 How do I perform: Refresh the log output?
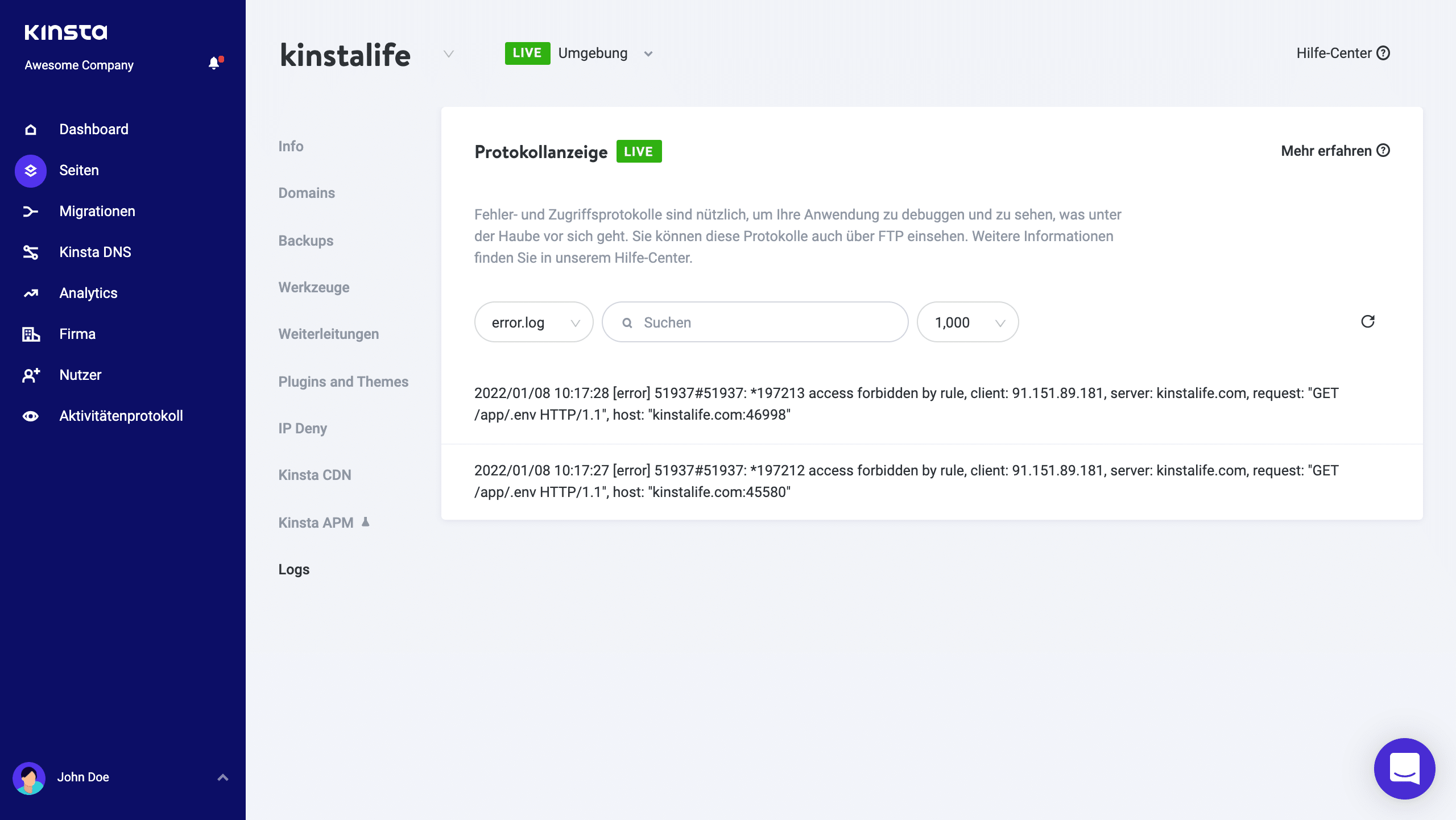click(x=1369, y=322)
